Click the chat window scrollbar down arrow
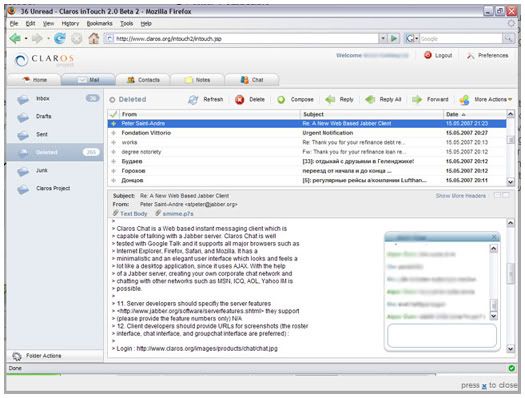The width and height of the screenshot is (525, 398). pyautogui.click(x=494, y=316)
